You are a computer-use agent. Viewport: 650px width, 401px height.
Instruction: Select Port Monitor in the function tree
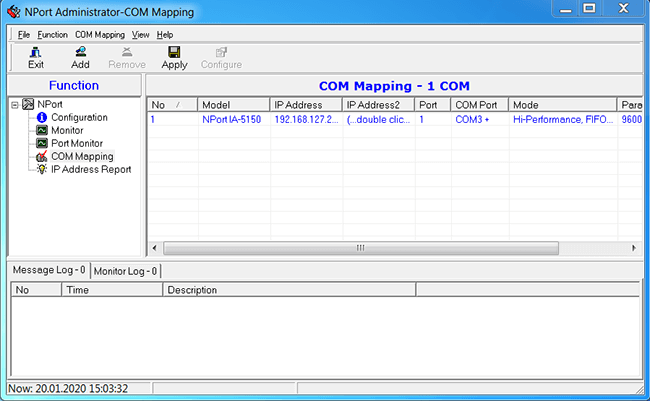point(77,143)
